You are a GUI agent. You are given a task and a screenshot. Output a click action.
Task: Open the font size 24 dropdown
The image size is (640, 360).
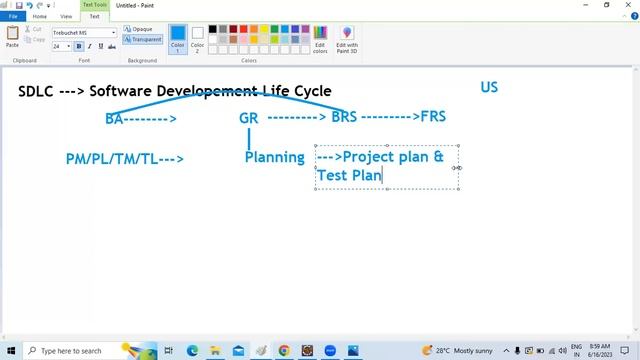(68, 47)
